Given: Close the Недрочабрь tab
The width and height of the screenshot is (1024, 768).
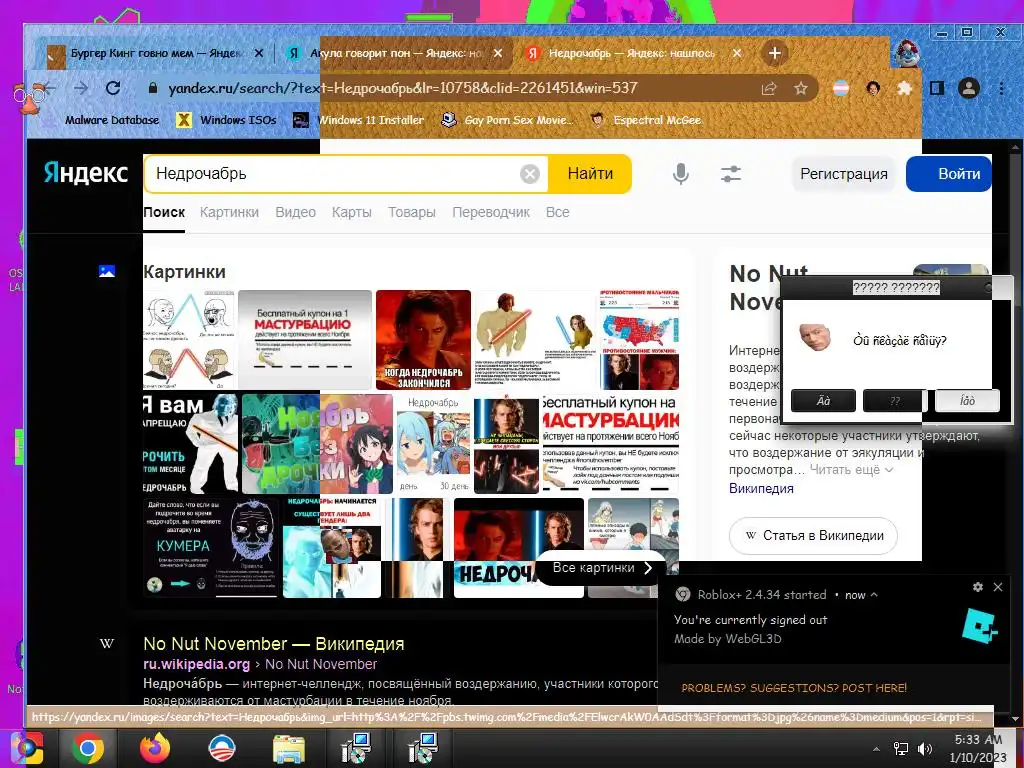Looking at the screenshot, I should [x=737, y=53].
